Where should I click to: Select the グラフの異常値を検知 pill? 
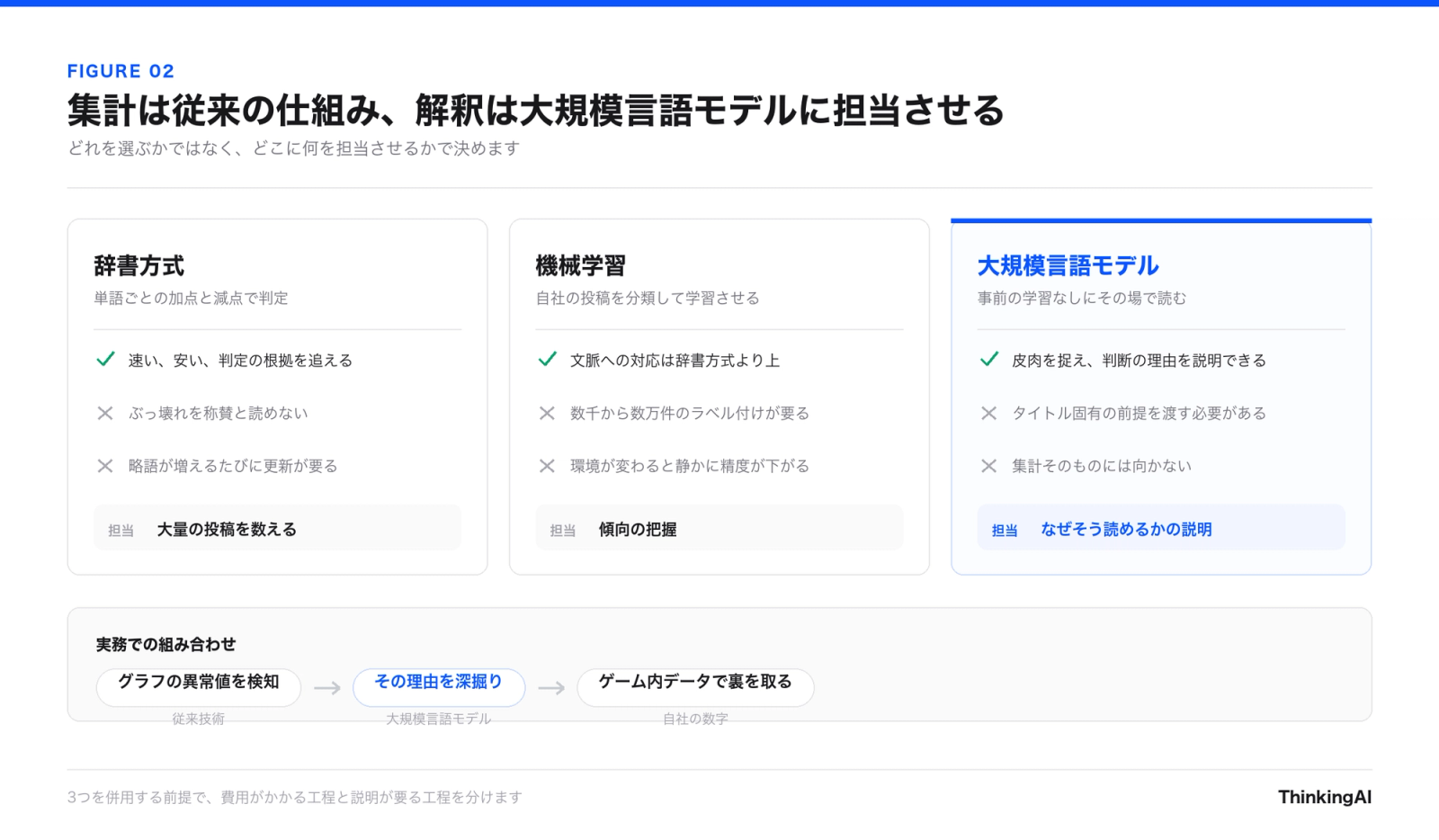click(x=199, y=687)
